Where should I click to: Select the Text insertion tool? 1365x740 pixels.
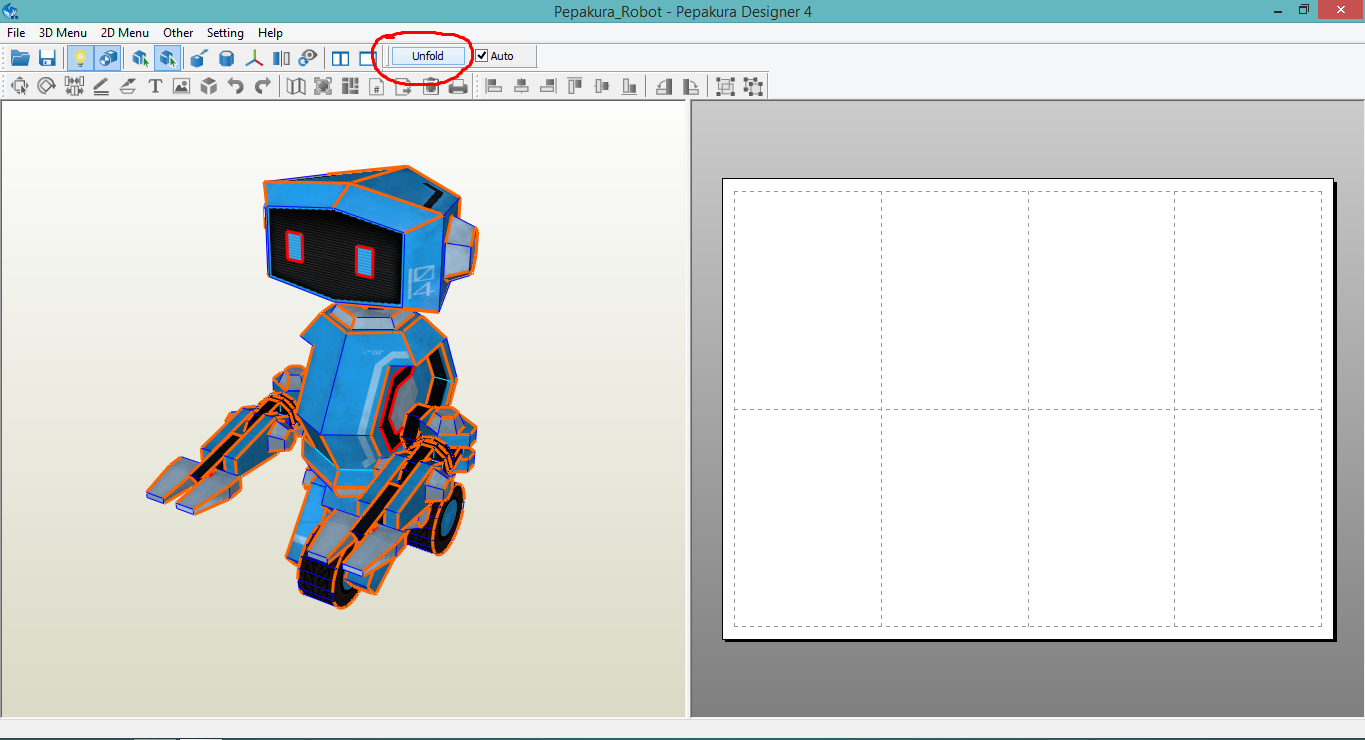[154, 86]
